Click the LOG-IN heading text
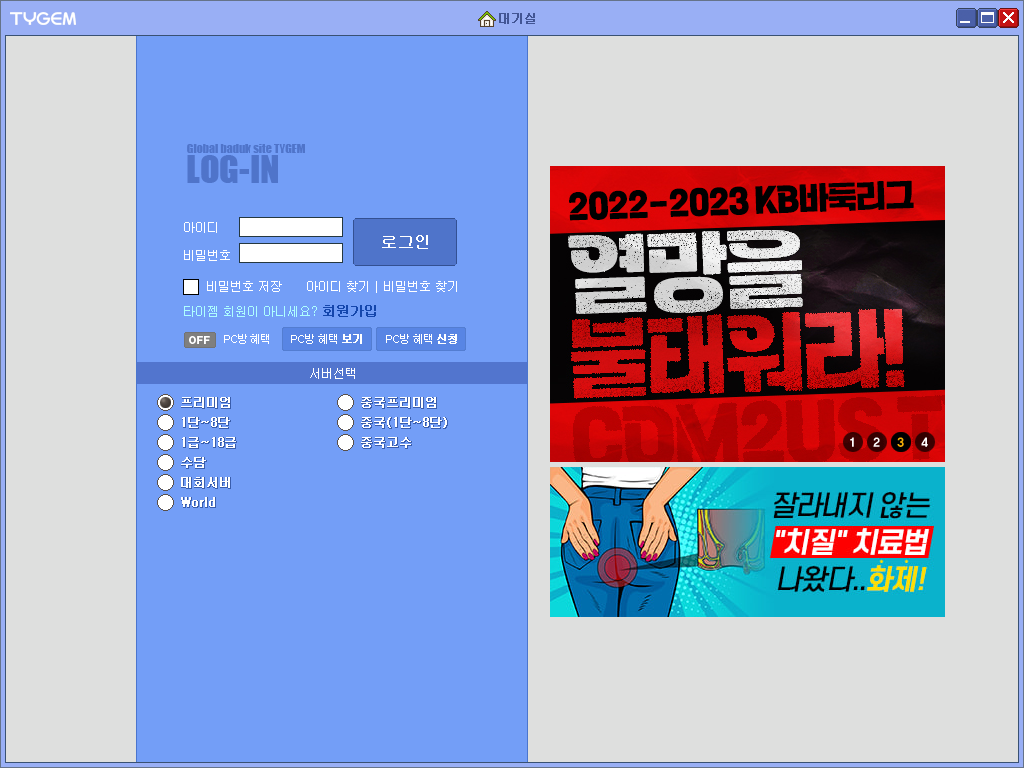 232,170
